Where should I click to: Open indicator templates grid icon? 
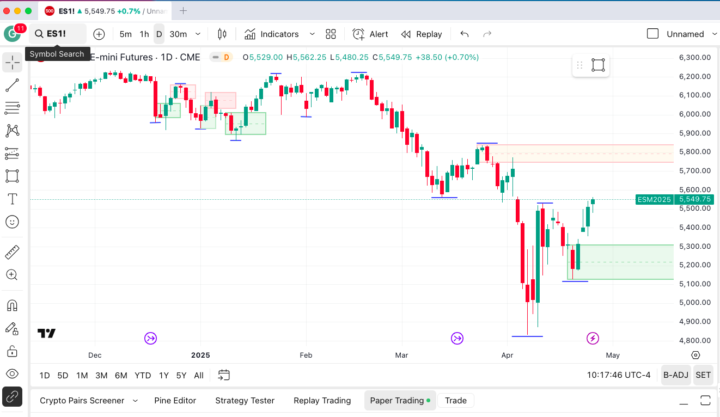coord(331,34)
